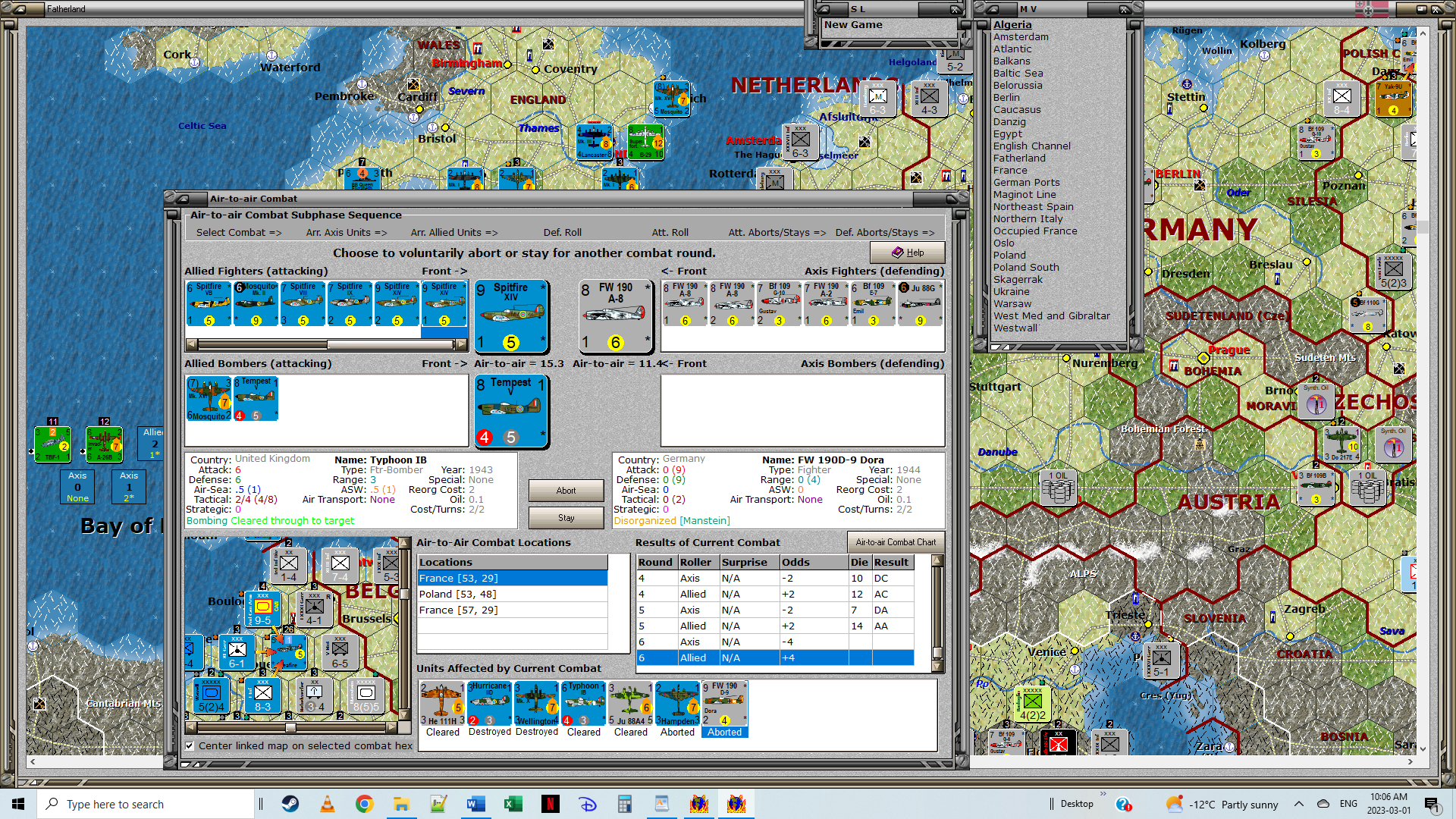Click main map horizontal scrollbar right arrow
1456x819 pixels.
coord(1410,761)
